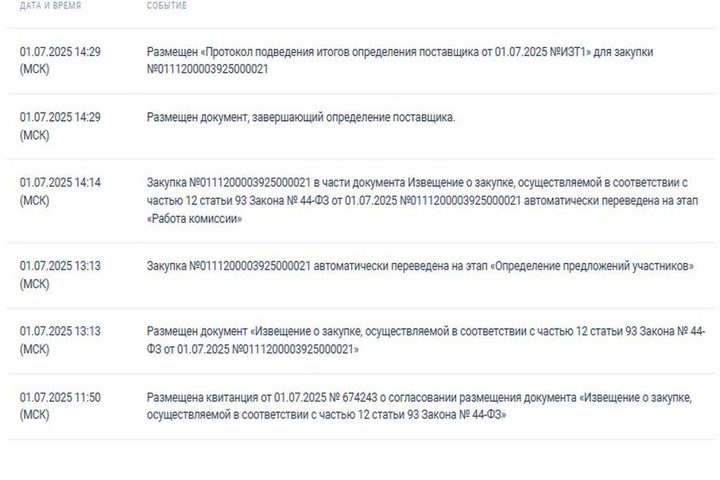Click the «Определение предложений участников» stage text

[x=589, y=267]
